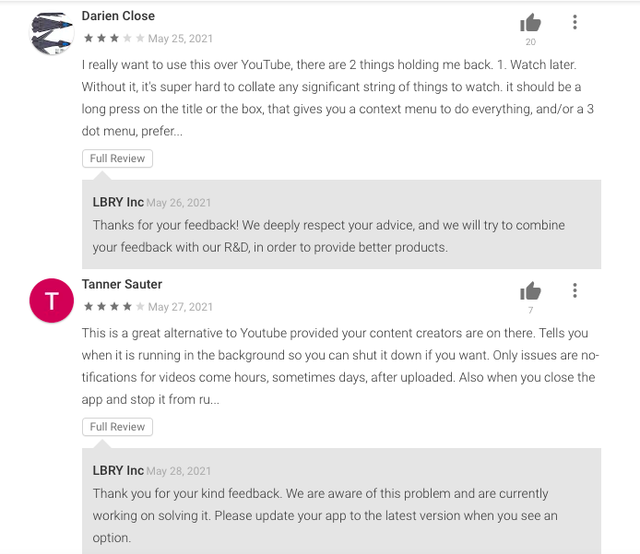
Task: Click the fifth empty star on Darien's rating
Action: (x=140, y=38)
